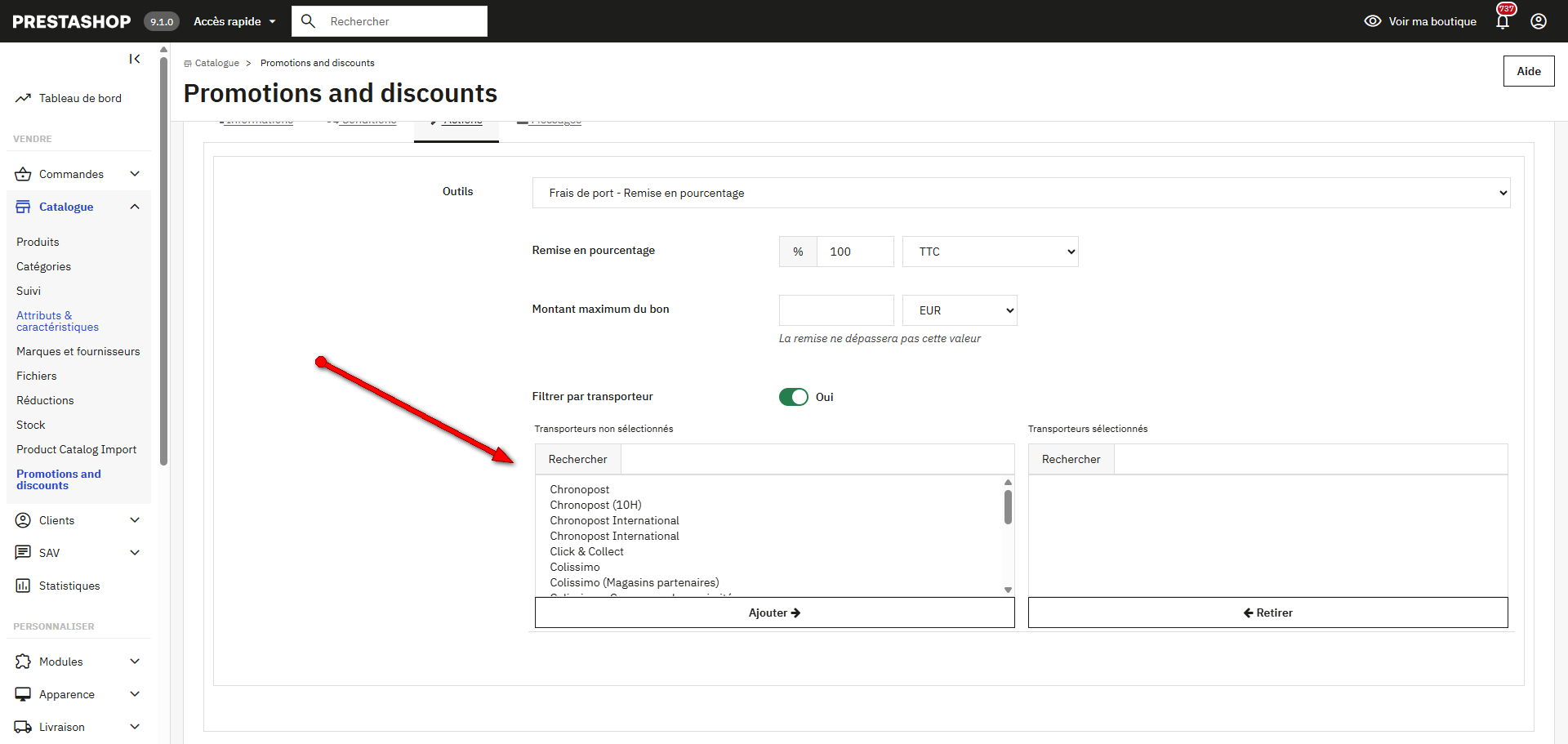Expand the Clients menu chevron
The image size is (1568, 744).
click(x=135, y=520)
